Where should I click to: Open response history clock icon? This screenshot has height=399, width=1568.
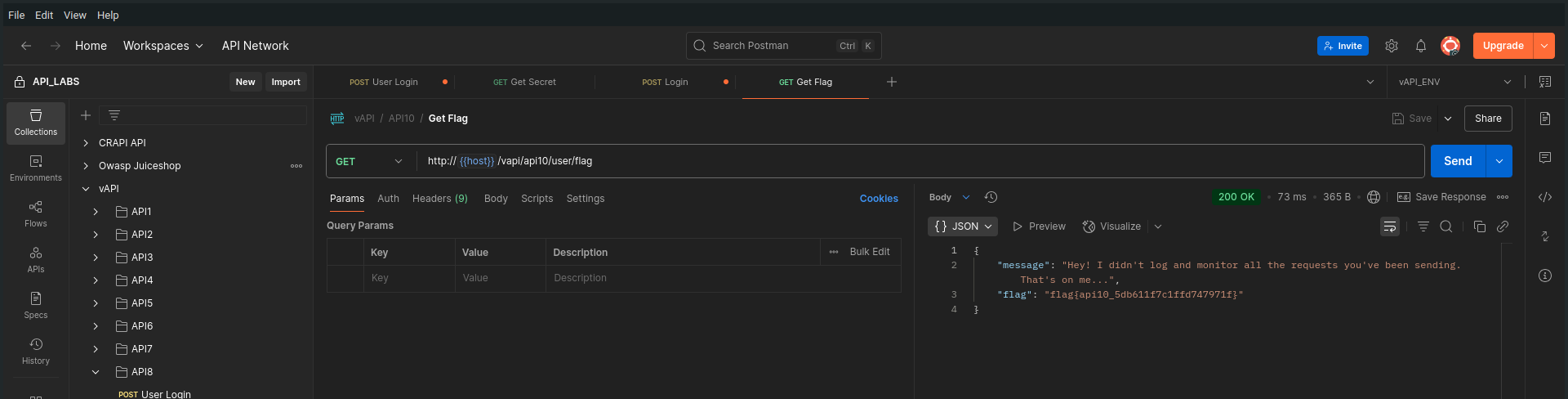[x=991, y=197]
